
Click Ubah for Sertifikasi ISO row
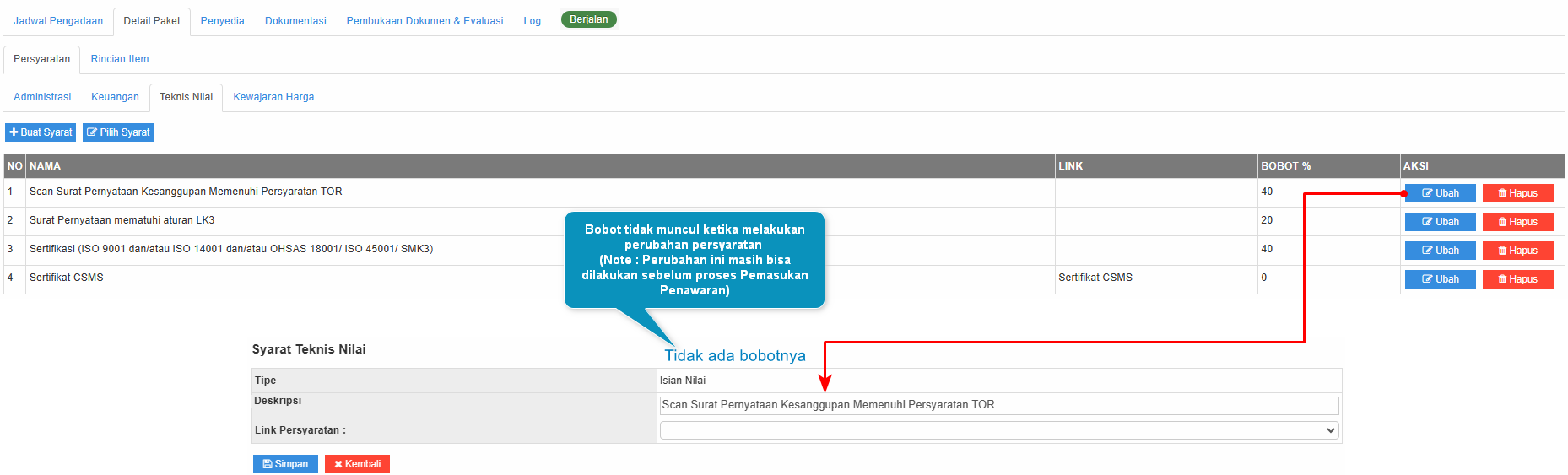coord(1440,251)
